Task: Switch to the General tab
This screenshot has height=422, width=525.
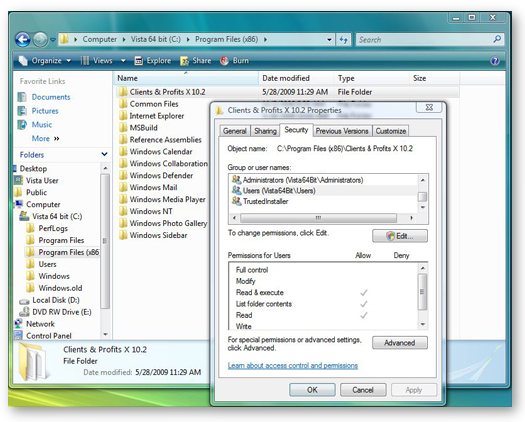Action: click(x=235, y=131)
